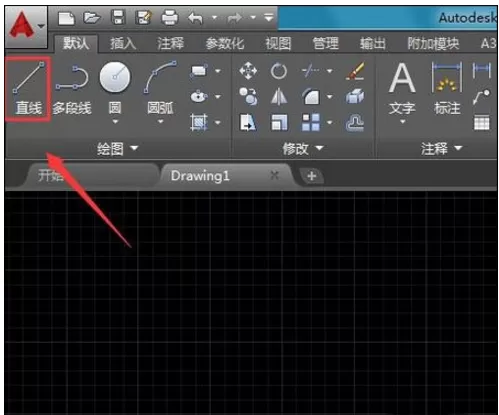Select the Copy tool

pos(248,97)
